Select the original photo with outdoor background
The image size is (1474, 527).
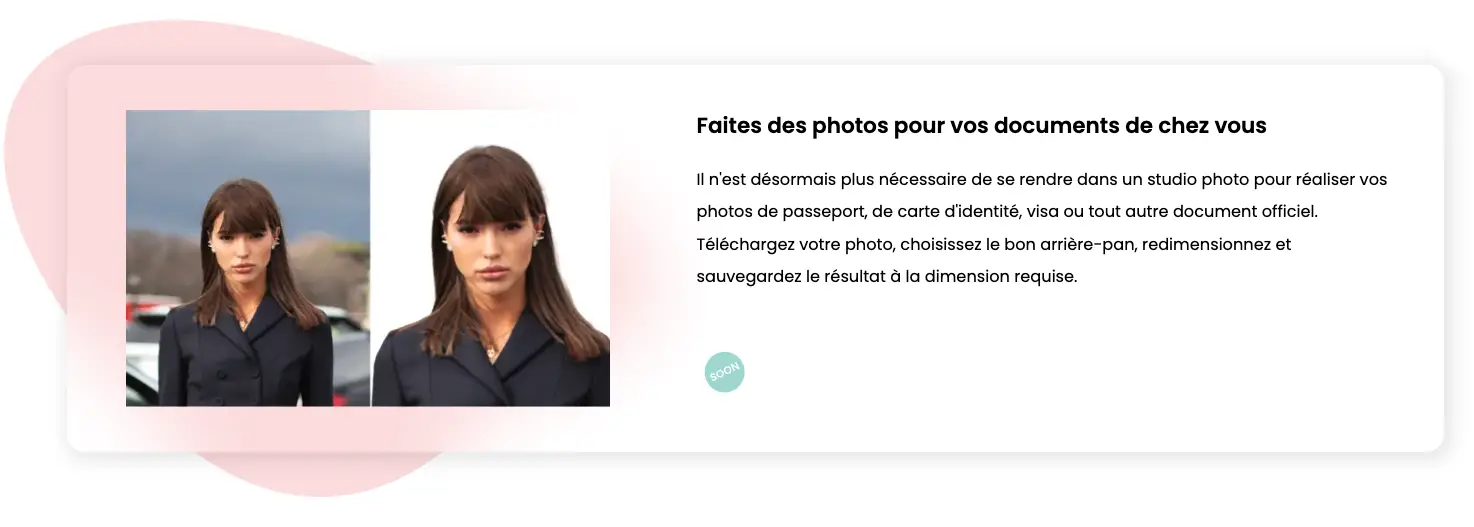click(x=248, y=258)
